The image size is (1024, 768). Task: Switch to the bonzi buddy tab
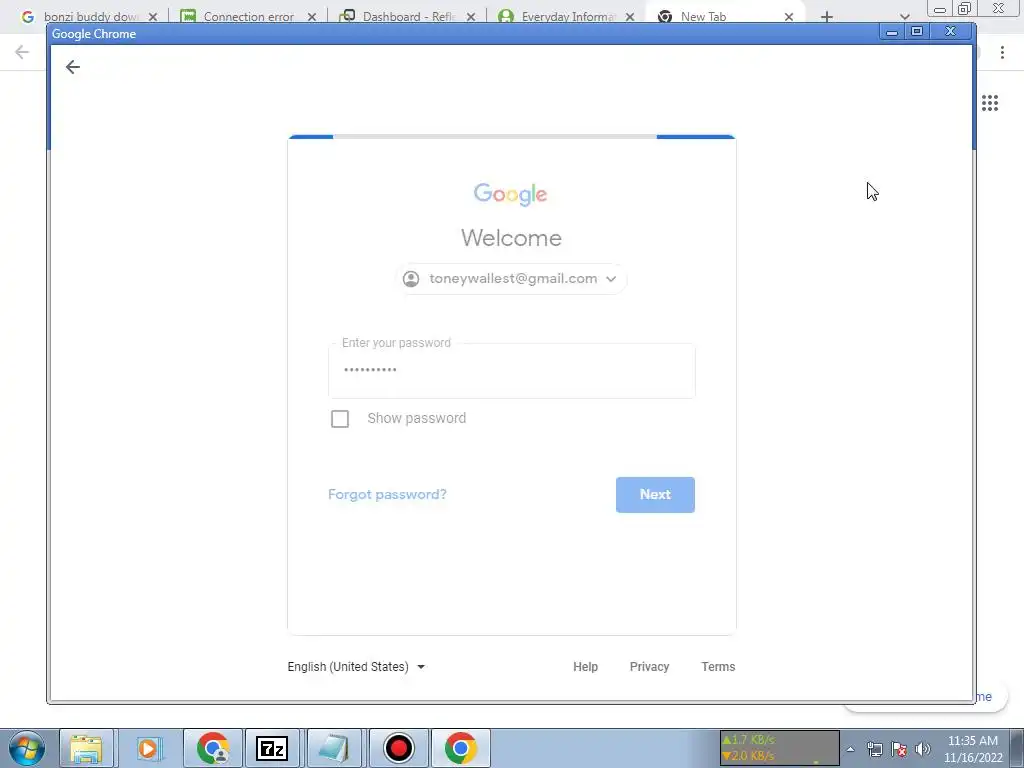[90, 16]
